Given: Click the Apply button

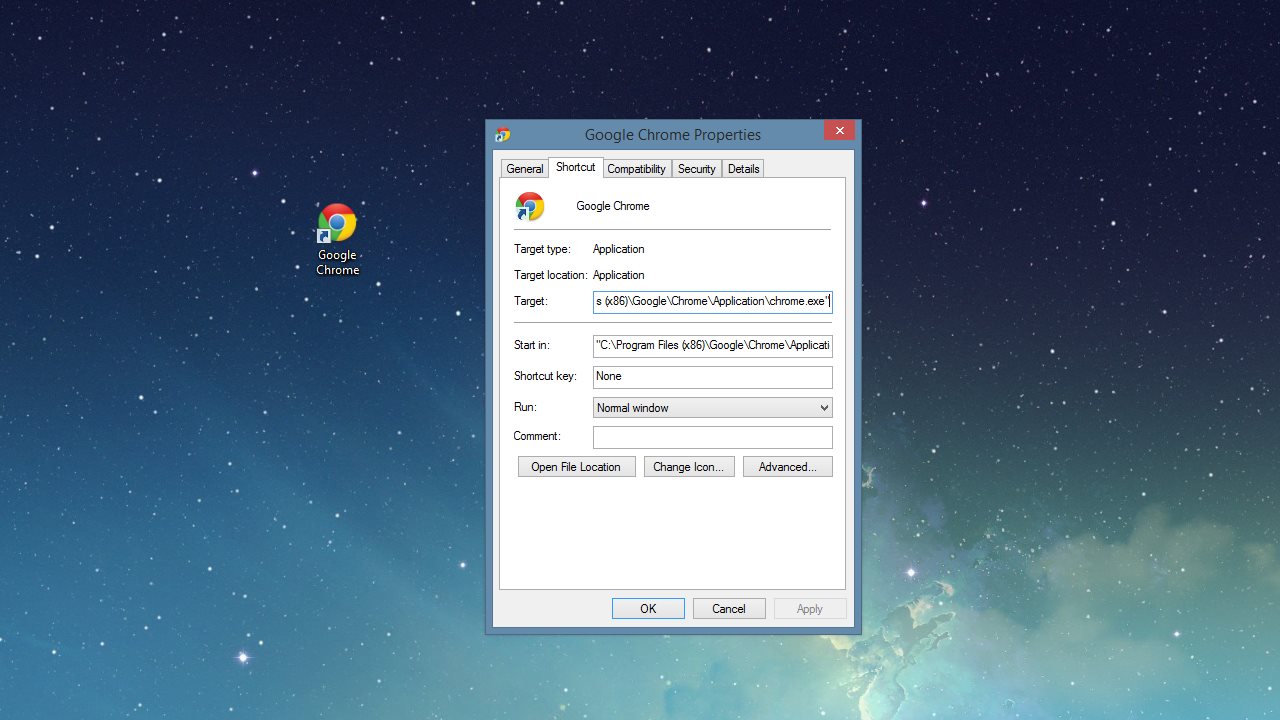Looking at the screenshot, I should pos(810,609).
